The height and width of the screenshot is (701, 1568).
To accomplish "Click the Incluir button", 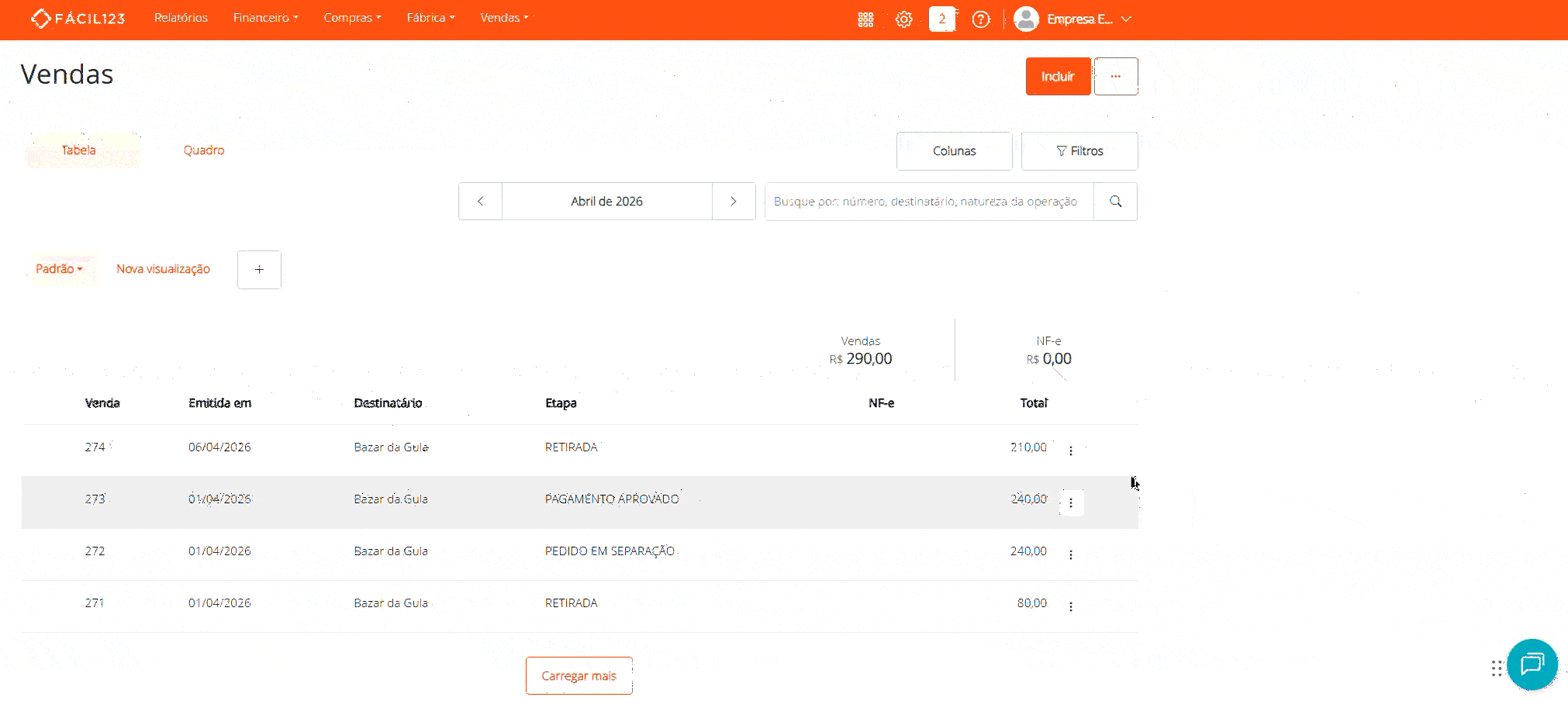I will [1058, 76].
